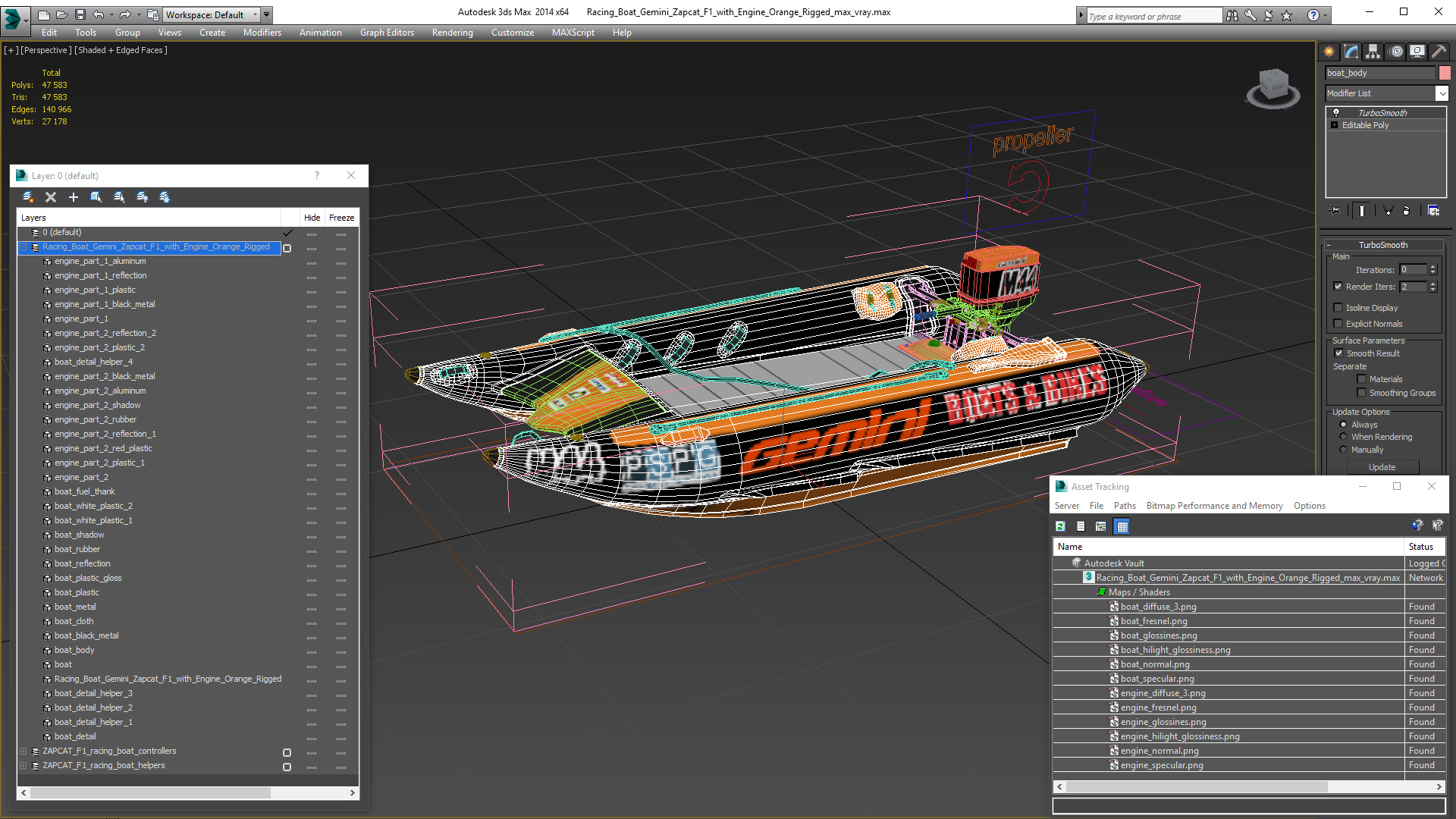
Task: Enable Explicit Normals checkbox
Action: (x=1338, y=324)
